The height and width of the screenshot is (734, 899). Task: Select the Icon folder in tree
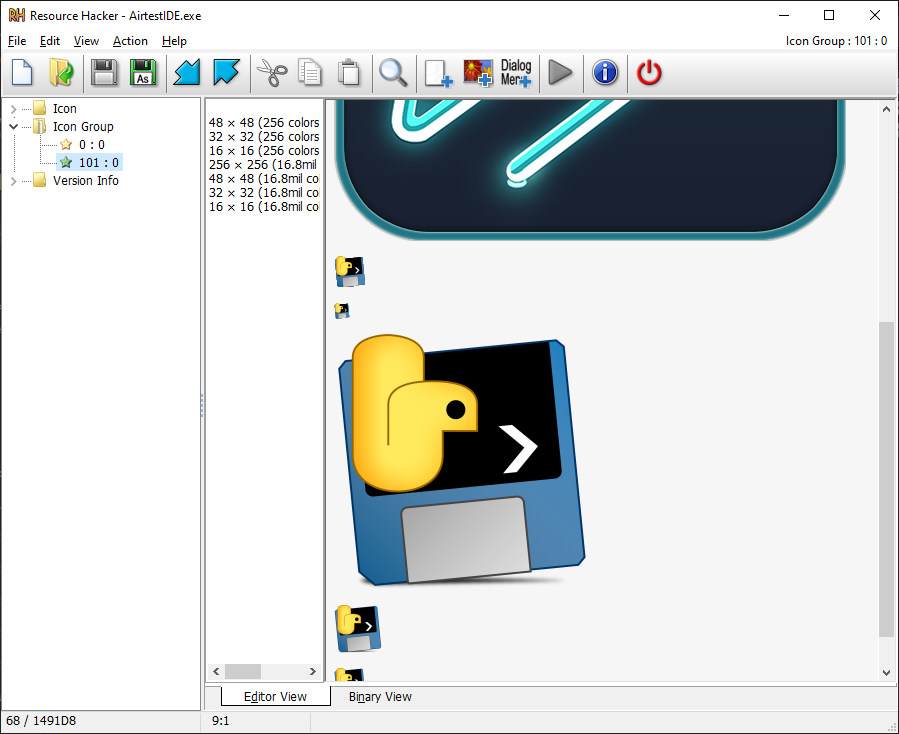coord(64,108)
